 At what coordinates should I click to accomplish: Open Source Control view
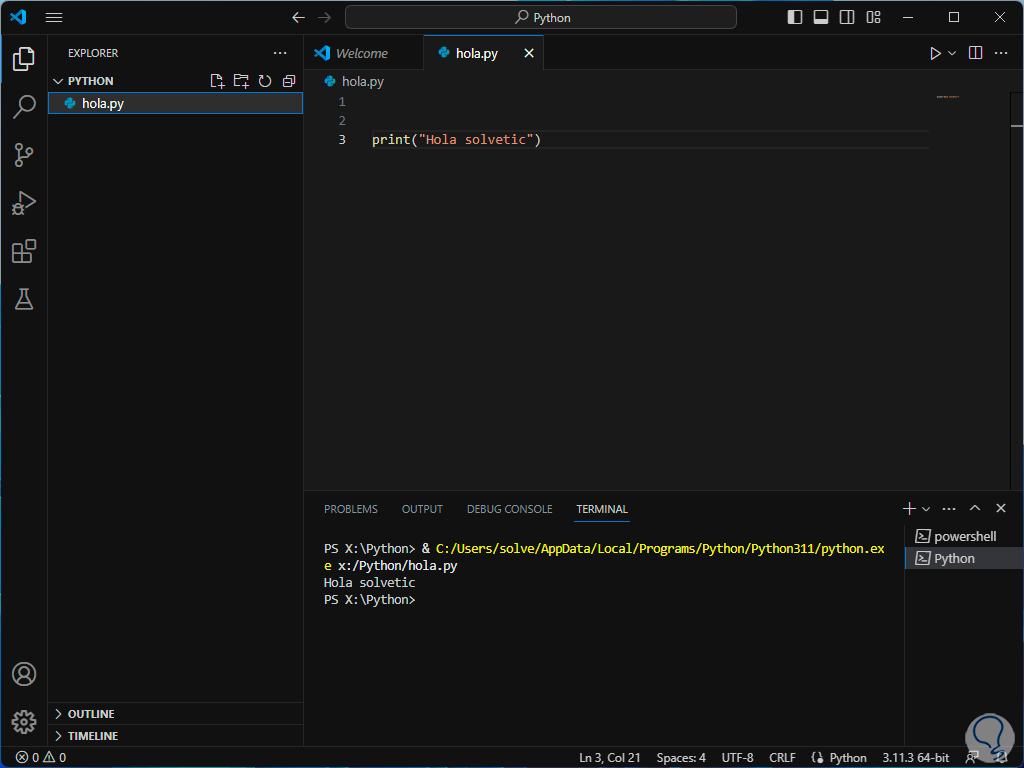coord(24,155)
